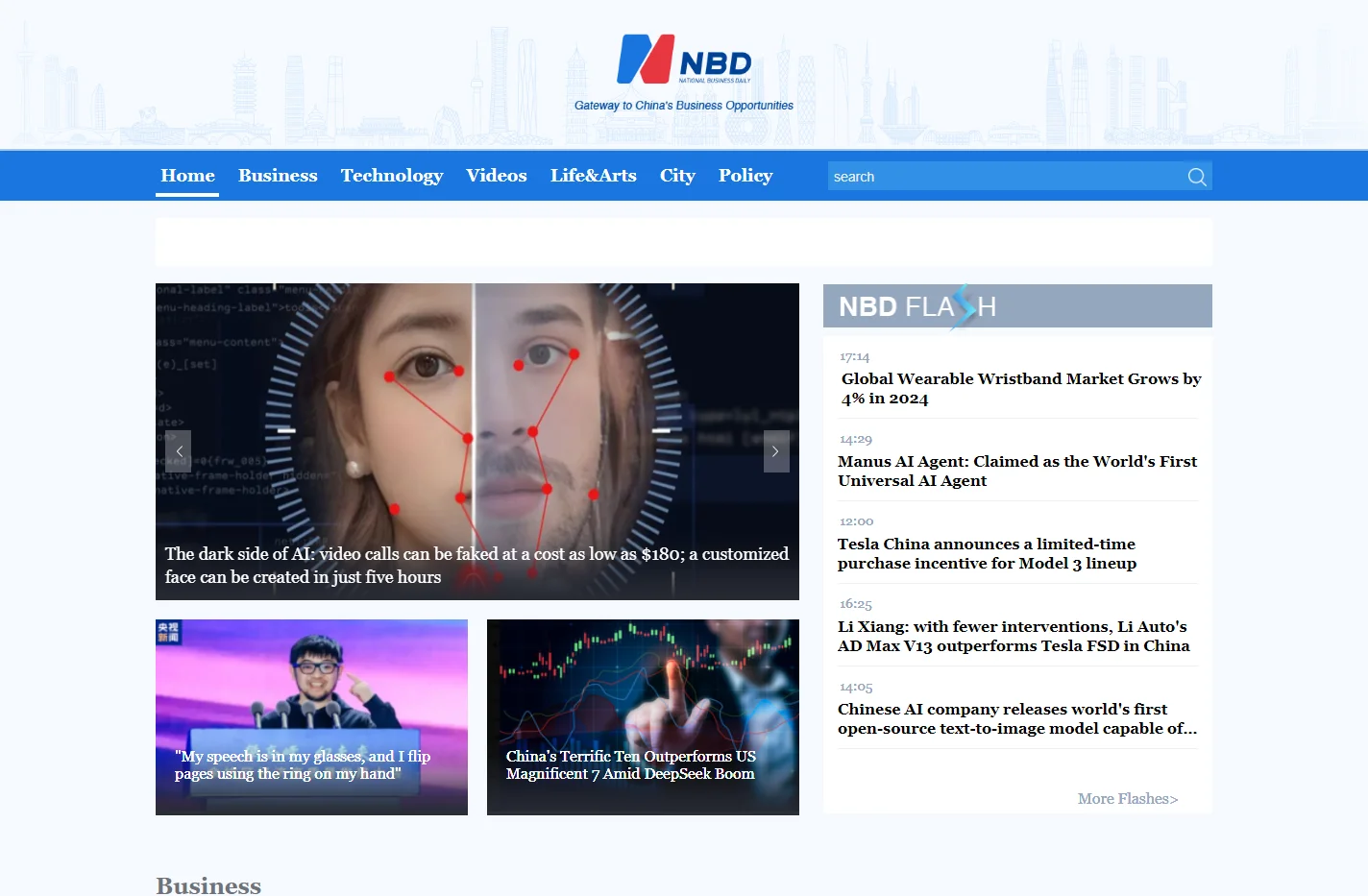Open AI deepfake video calls headline article
The width and height of the screenshot is (1368, 896).
click(x=476, y=566)
